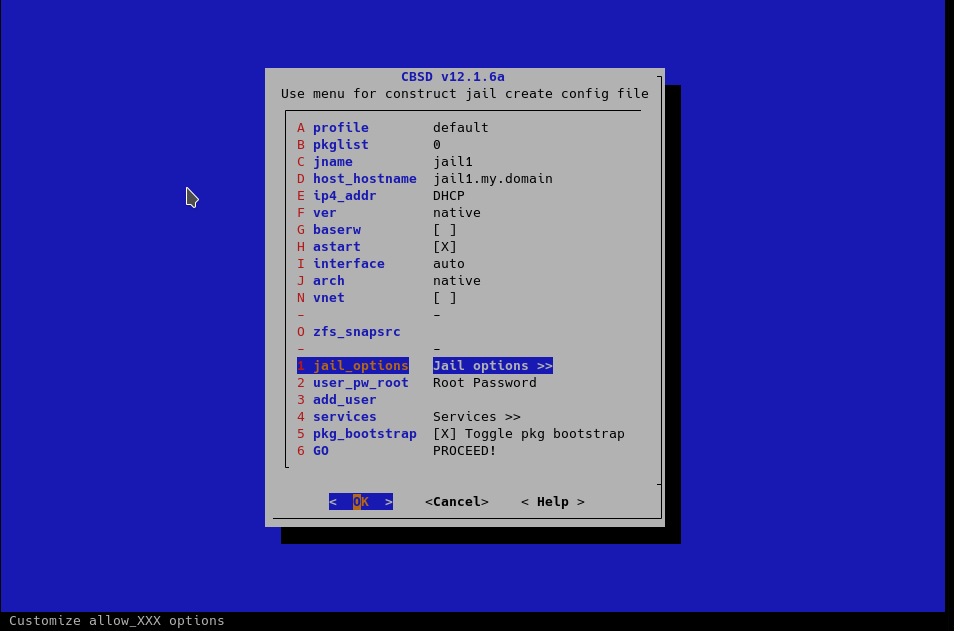Image resolution: width=954 pixels, height=631 pixels.
Task: Toggle the baserw checkbox
Action: pyautogui.click(x=445, y=230)
